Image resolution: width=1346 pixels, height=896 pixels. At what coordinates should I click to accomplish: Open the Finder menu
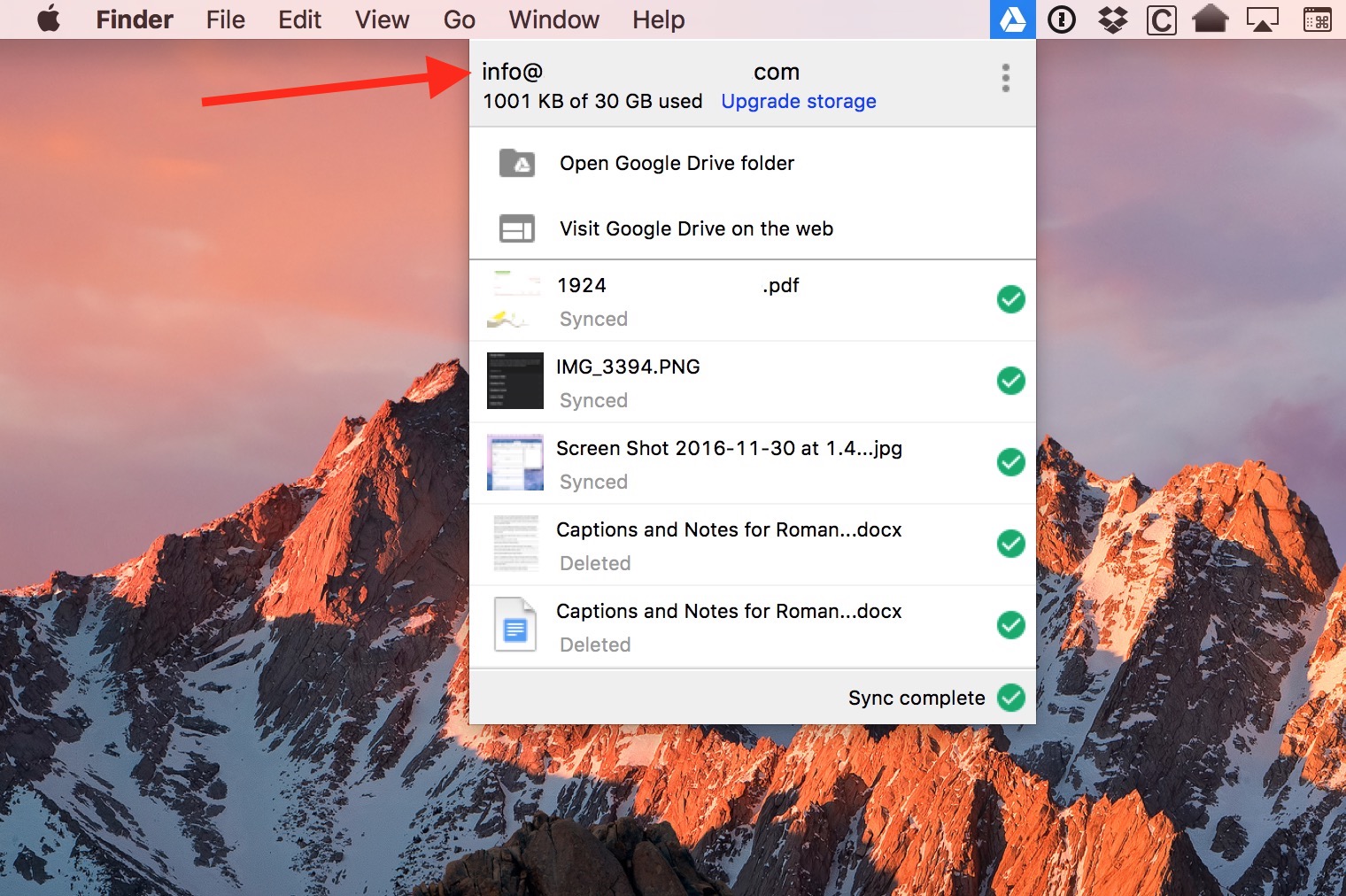click(135, 19)
